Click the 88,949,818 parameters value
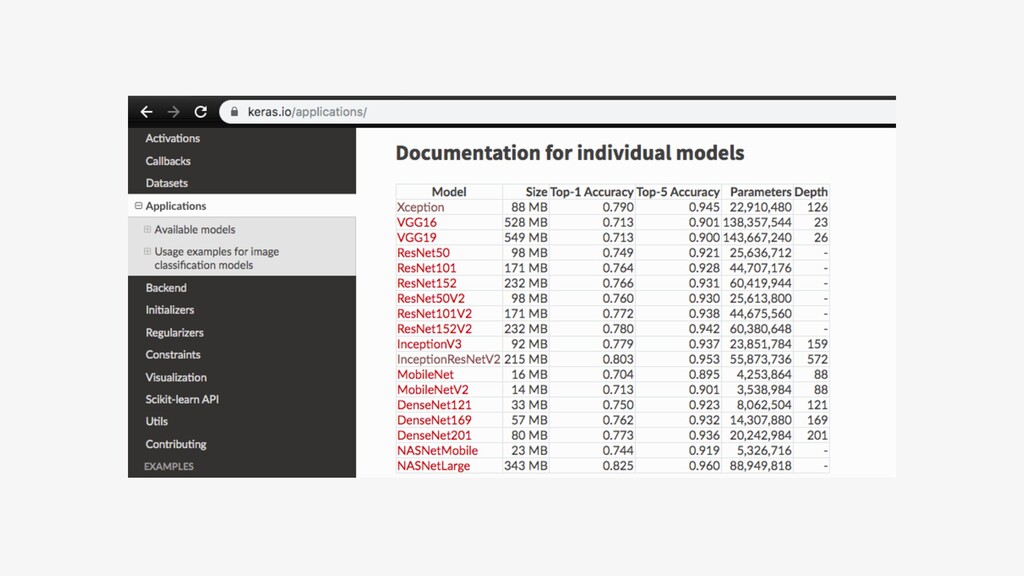The image size is (1024, 576). [x=760, y=466]
